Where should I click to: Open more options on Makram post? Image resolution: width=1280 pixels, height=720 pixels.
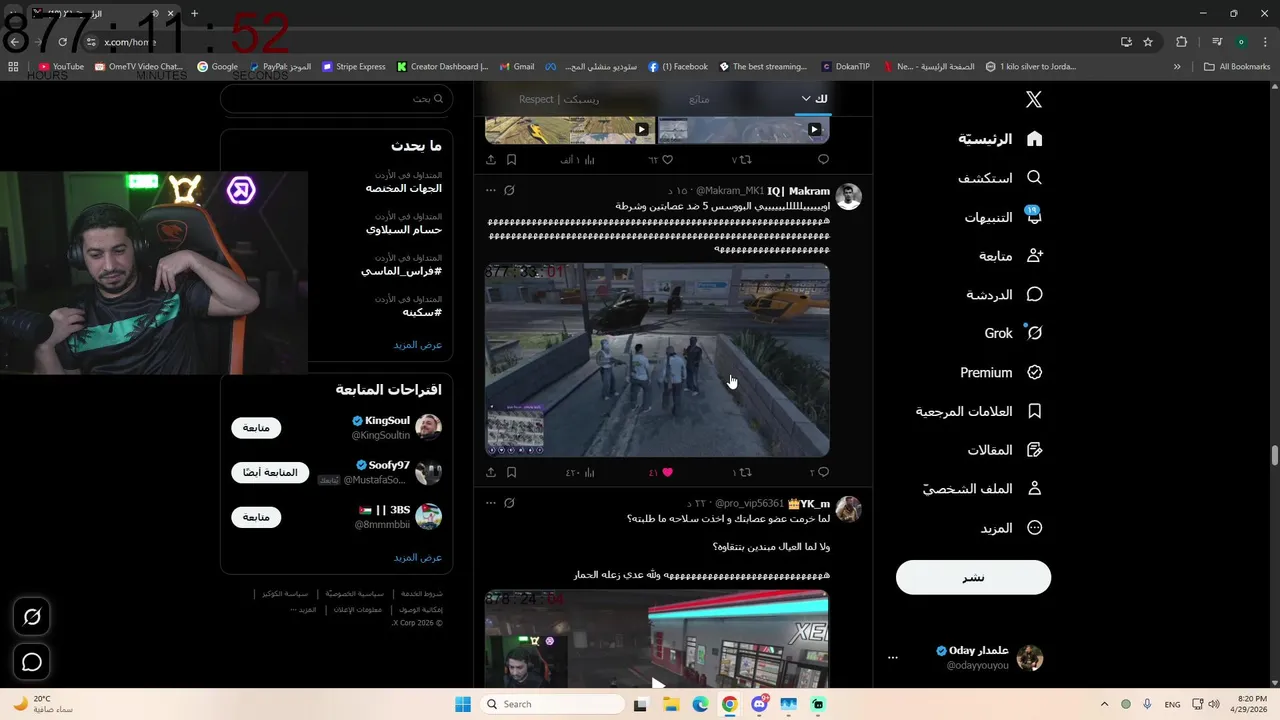(491, 190)
